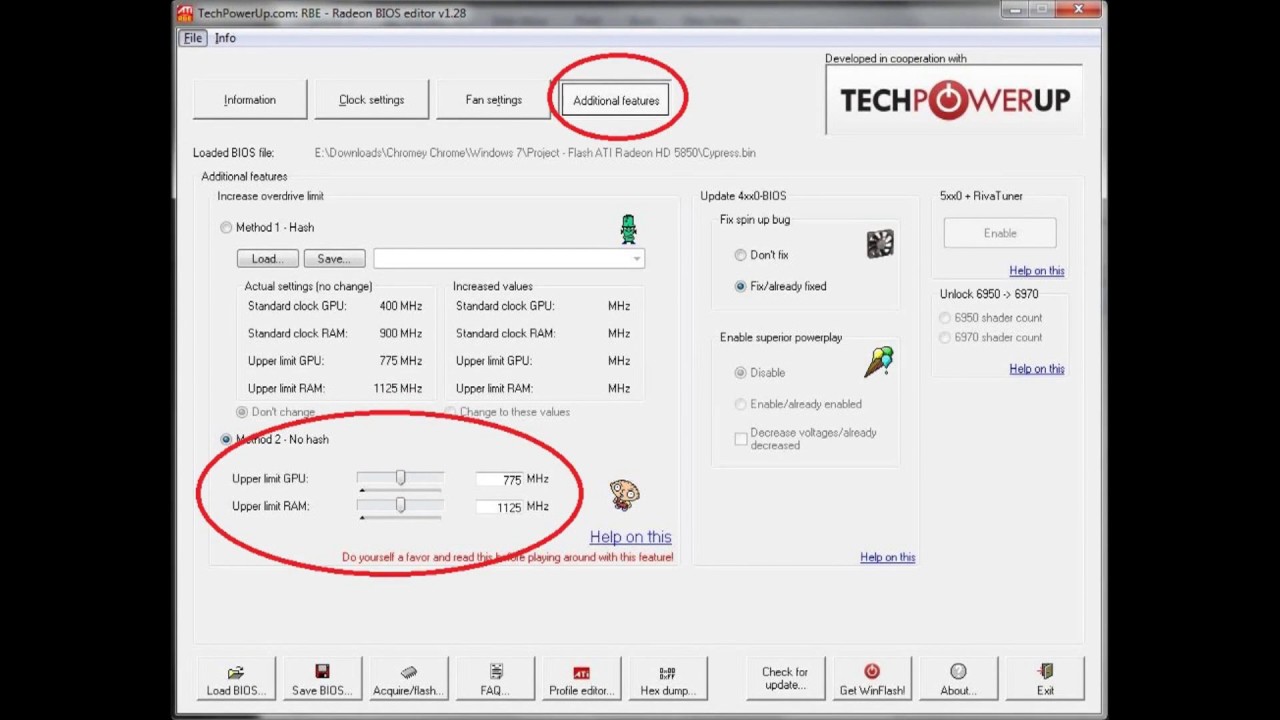Click the Load... hash button

pos(267,259)
